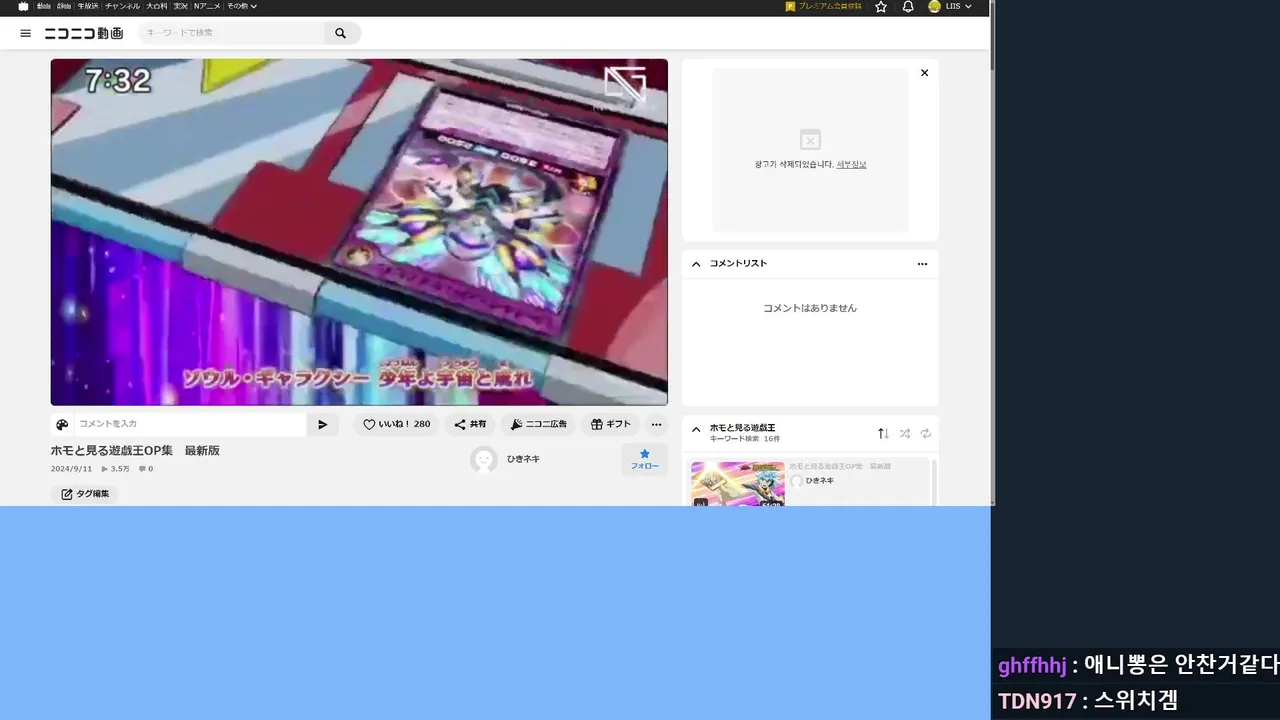1280x720 pixels.
Task: Click the ニコニ広告 button
Action: click(538, 424)
